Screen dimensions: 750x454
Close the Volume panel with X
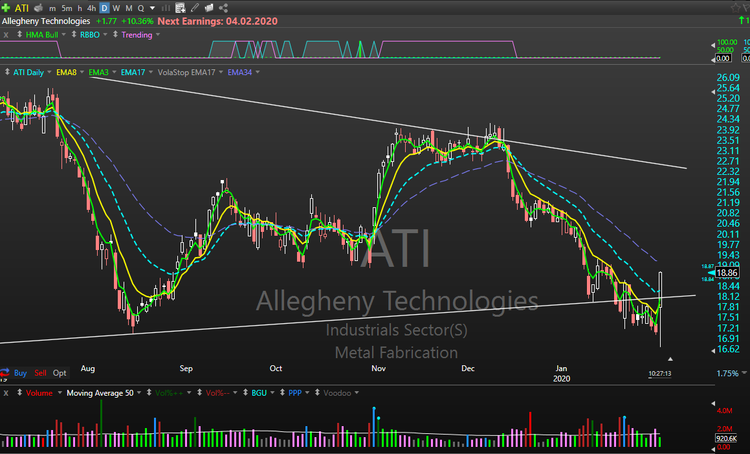[6, 394]
